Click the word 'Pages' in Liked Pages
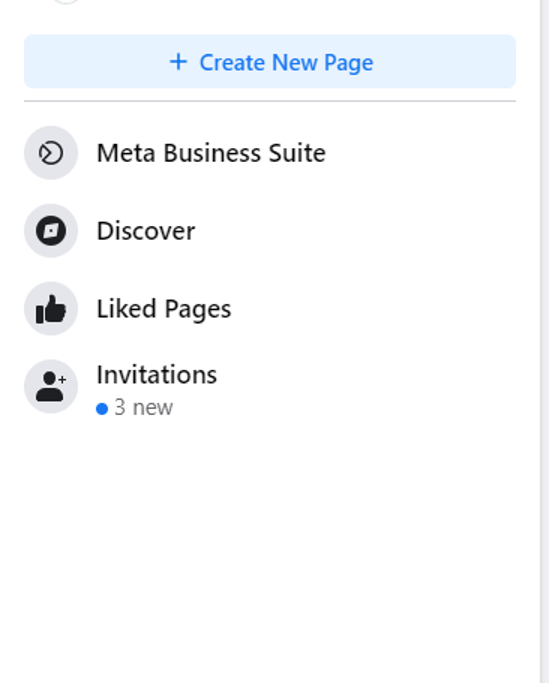The width and height of the screenshot is (550, 684). pos(198,311)
